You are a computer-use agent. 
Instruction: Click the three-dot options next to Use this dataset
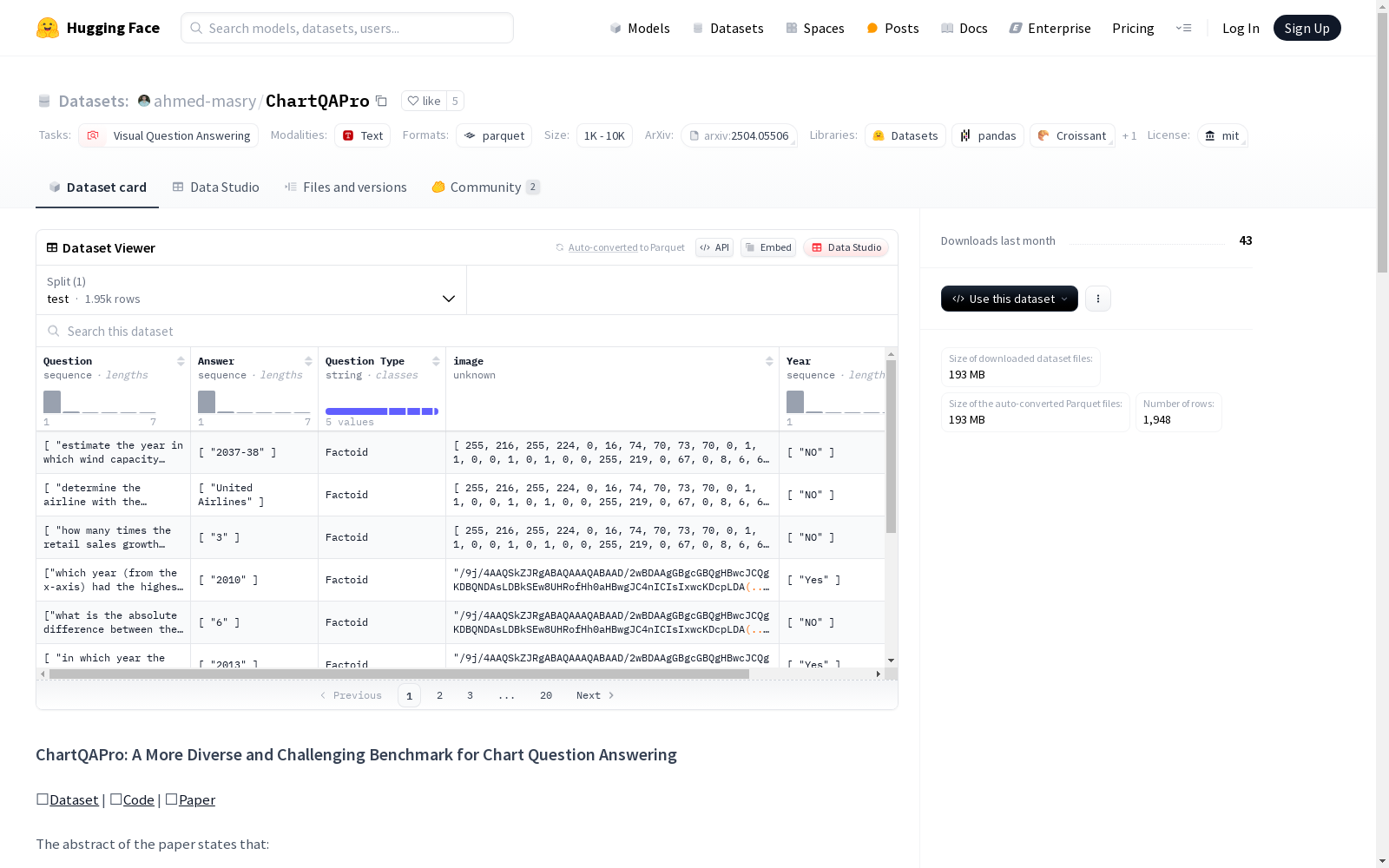tap(1098, 299)
